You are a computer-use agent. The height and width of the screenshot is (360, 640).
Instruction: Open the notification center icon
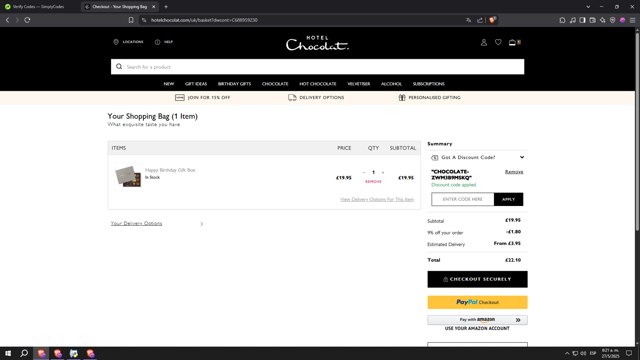point(629,353)
